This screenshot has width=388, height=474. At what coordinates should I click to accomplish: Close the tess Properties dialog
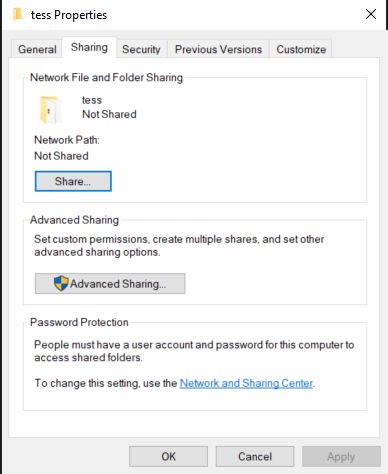[371, 14]
